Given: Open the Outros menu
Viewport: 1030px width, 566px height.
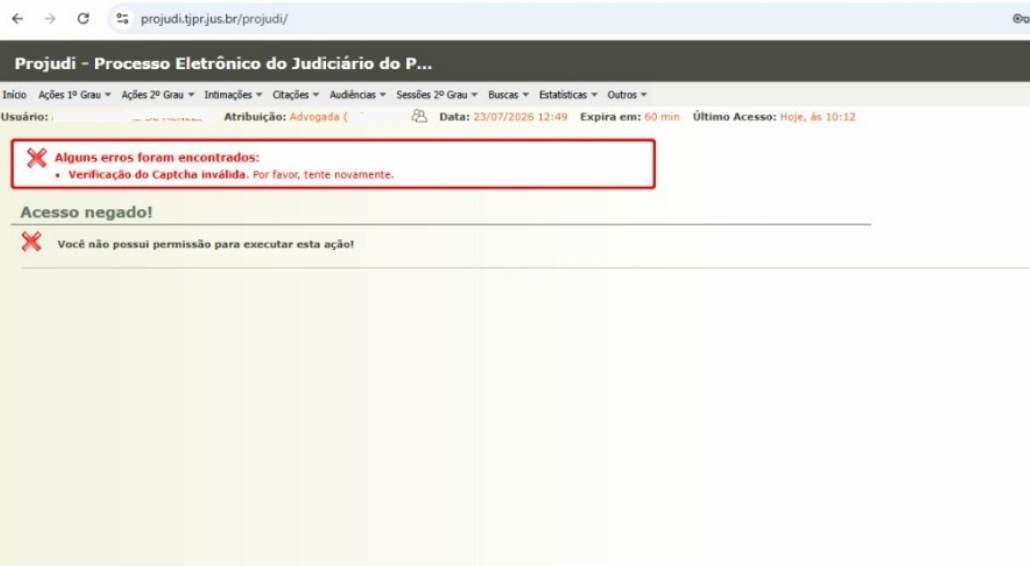Looking at the screenshot, I should pyautogui.click(x=627, y=95).
